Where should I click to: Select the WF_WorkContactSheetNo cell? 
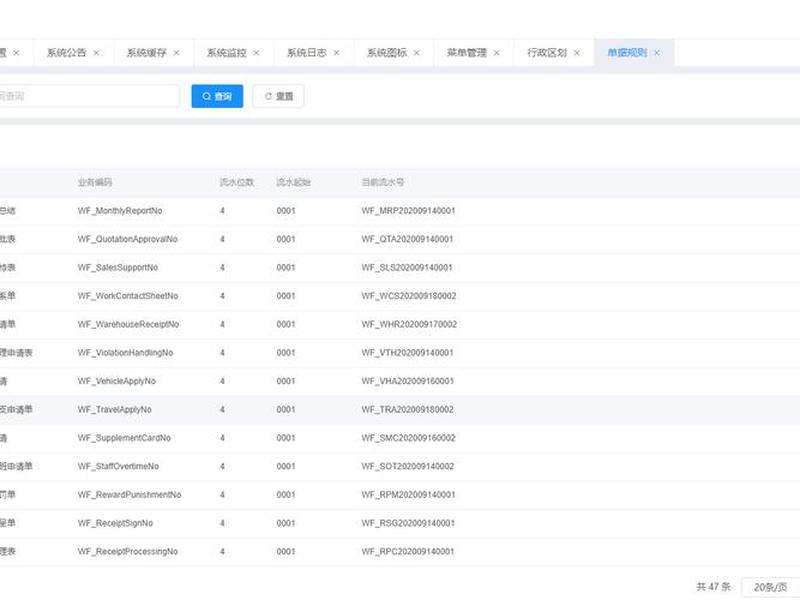[x=128, y=296]
